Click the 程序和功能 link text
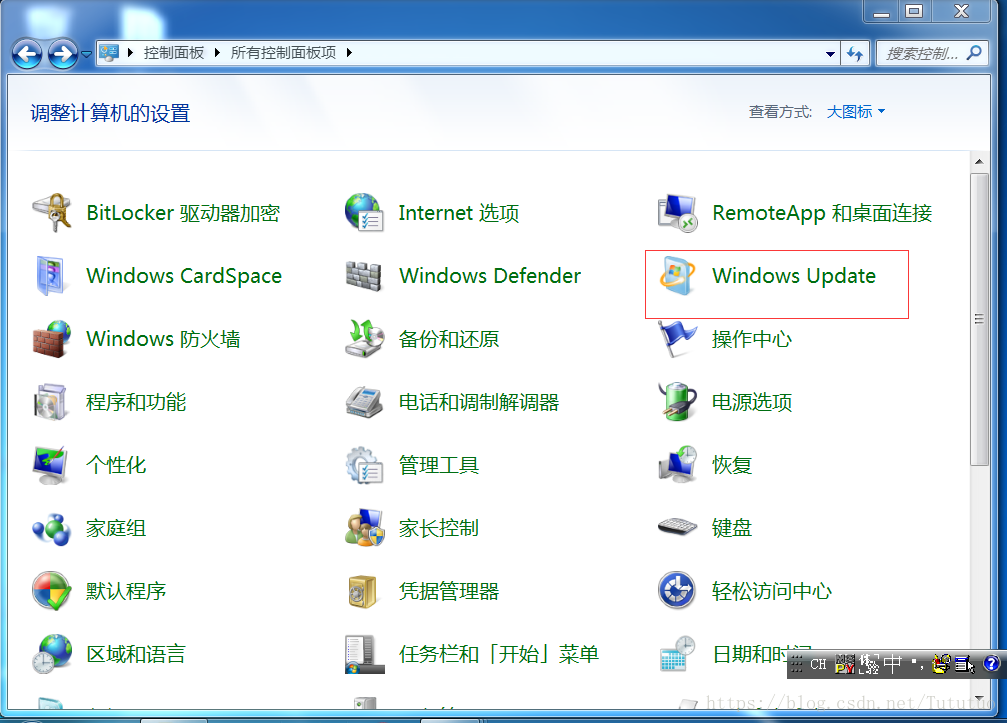The height and width of the screenshot is (723, 1007). pos(136,402)
